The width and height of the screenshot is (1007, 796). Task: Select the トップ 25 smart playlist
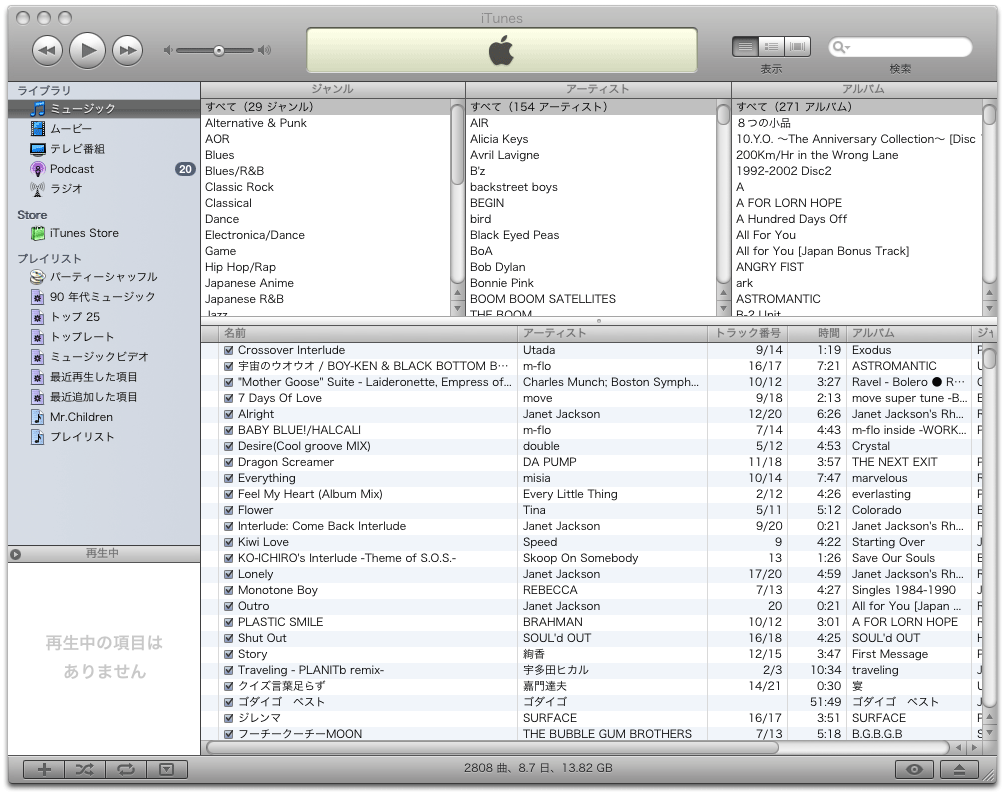104,317
